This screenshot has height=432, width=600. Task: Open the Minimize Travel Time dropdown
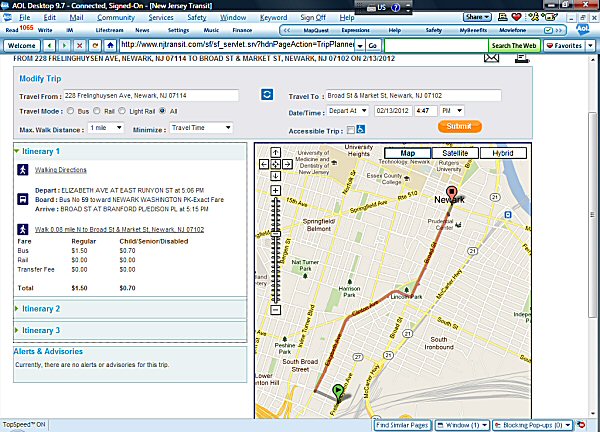[x=201, y=128]
